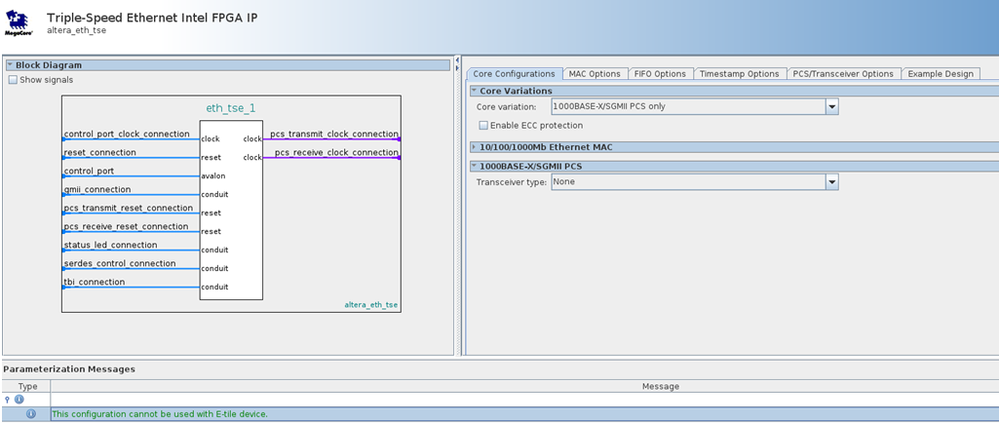Image resolution: width=999 pixels, height=426 pixels.
Task: Click the Type column header
Action: (27, 386)
